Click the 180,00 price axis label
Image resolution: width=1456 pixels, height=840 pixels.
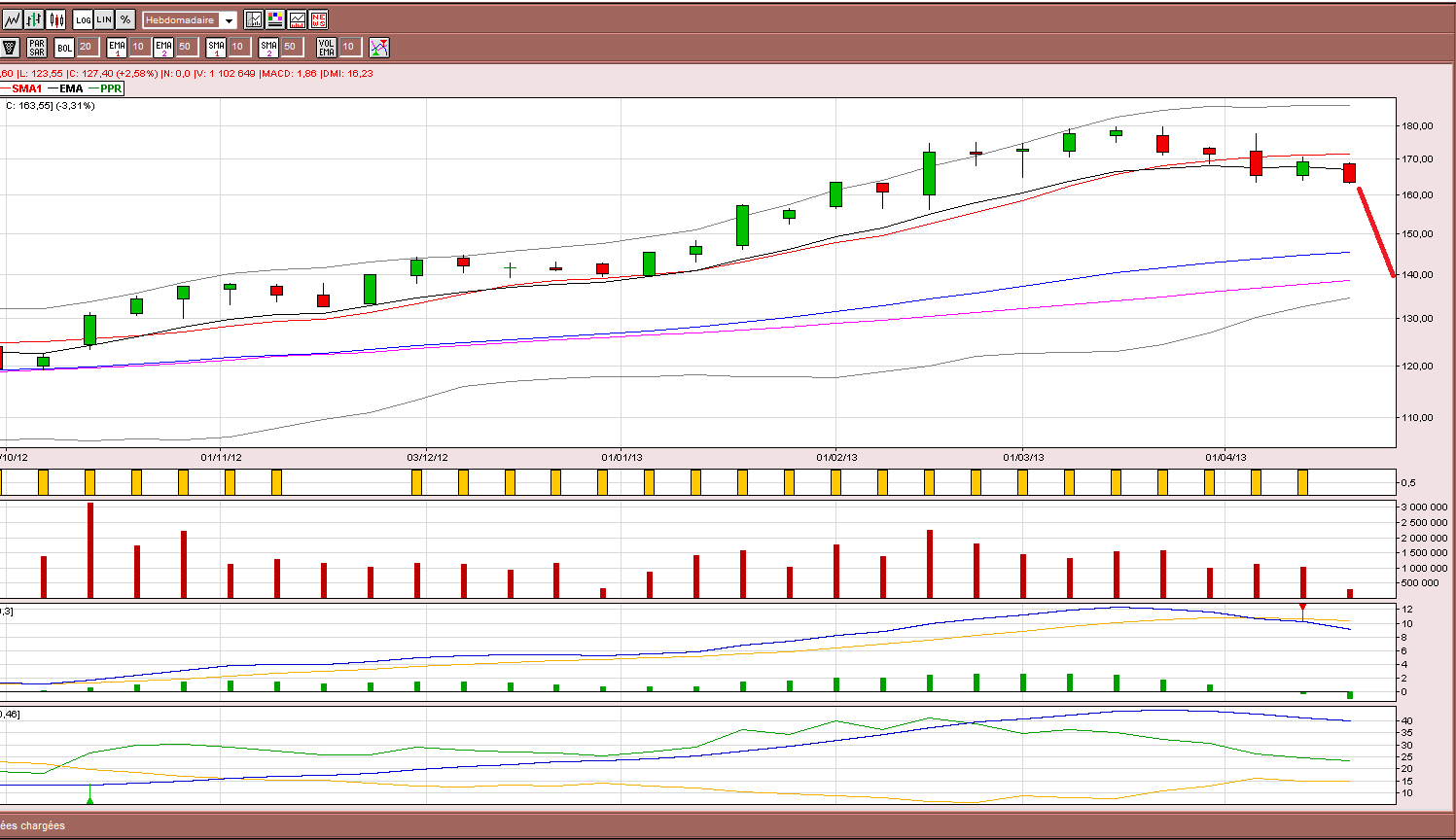1418,125
